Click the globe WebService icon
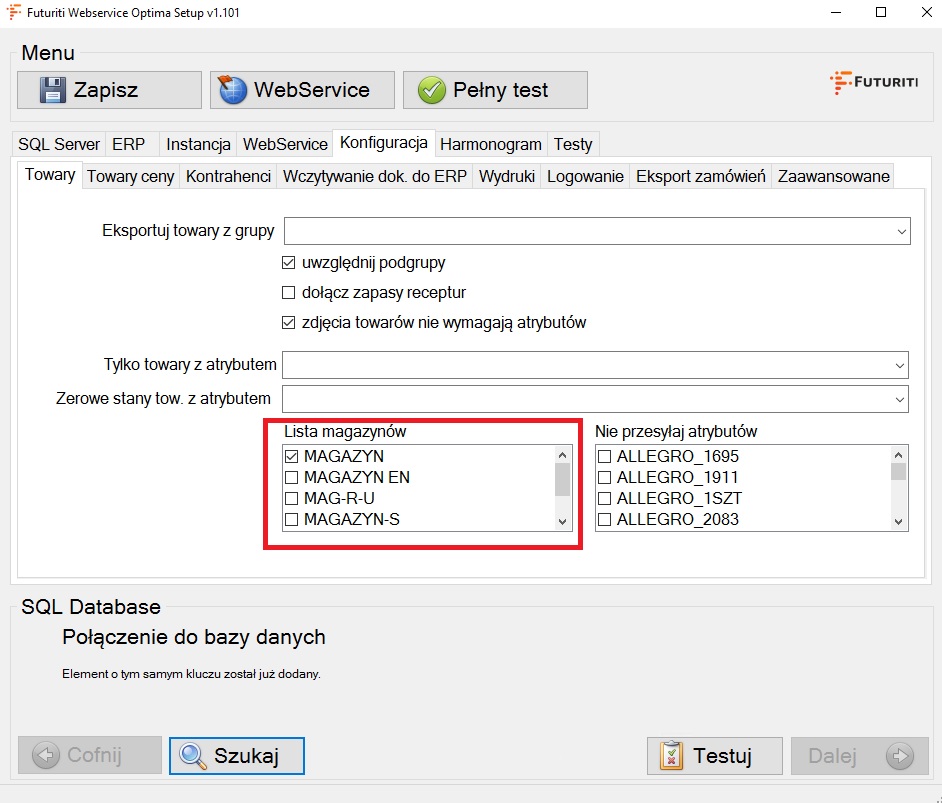This screenshot has height=803, width=942. click(x=233, y=90)
